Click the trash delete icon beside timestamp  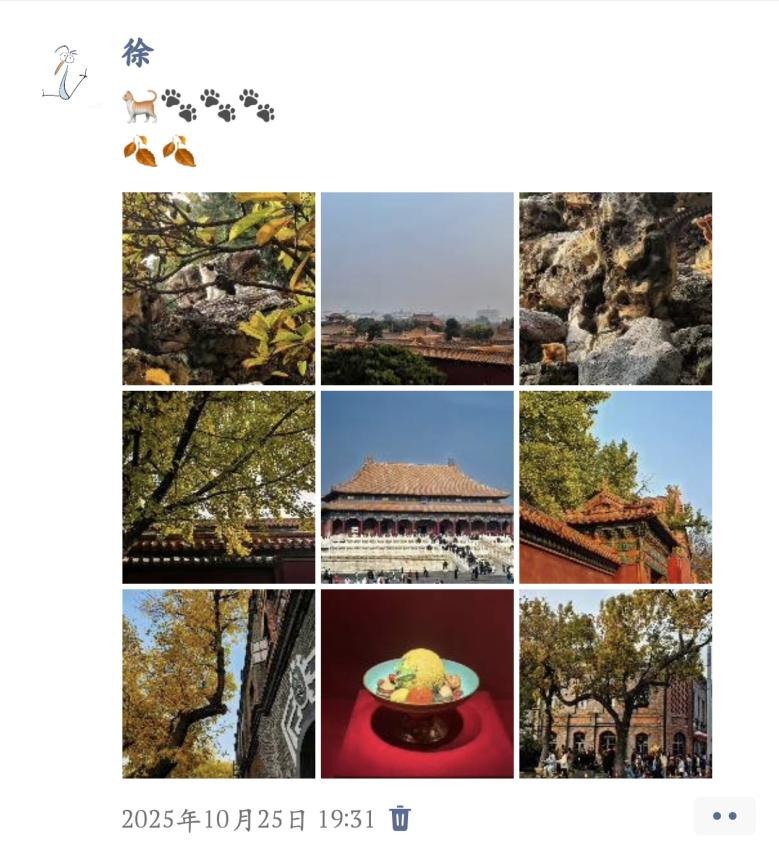[400, 817]
